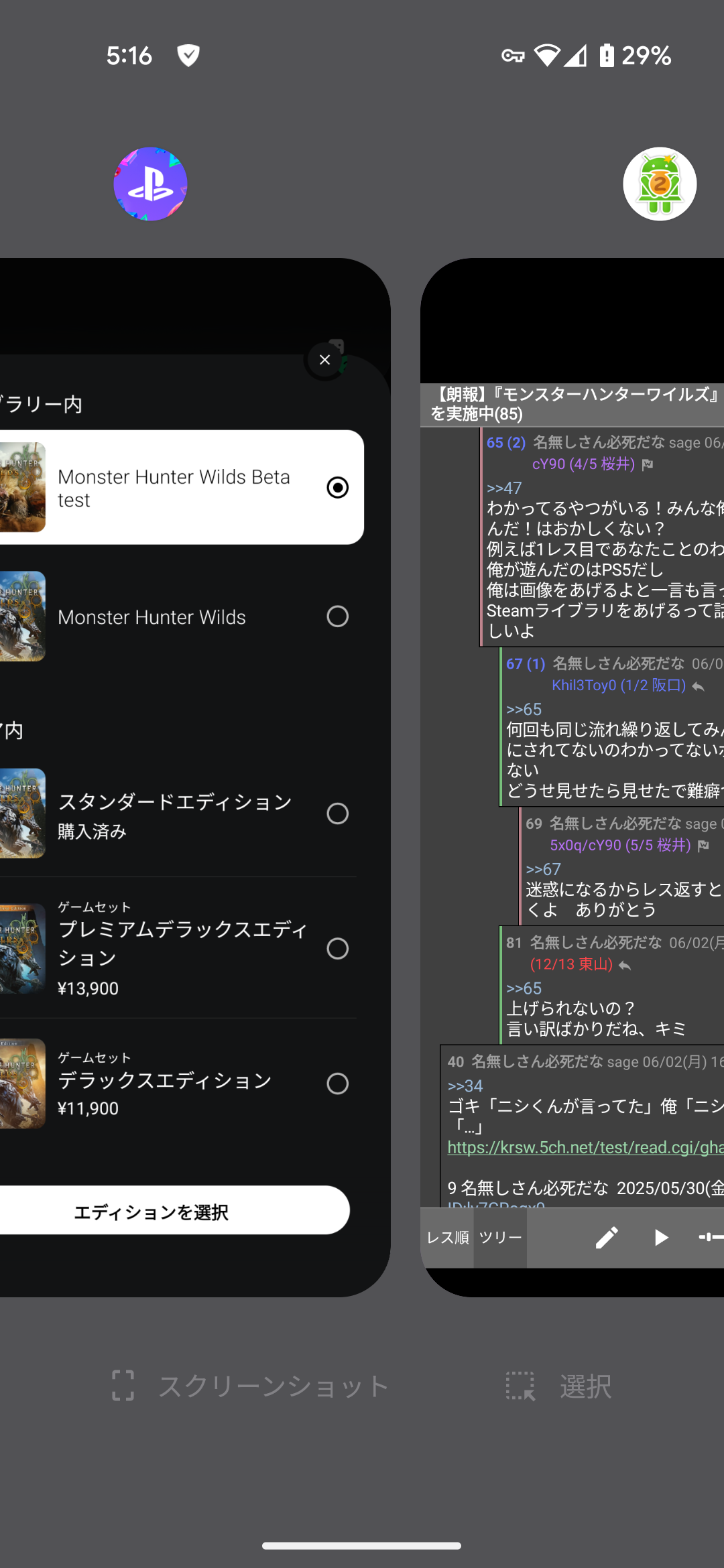
Task: Tap the 選択 button at bottom
Action: (x=560, y=1386)
